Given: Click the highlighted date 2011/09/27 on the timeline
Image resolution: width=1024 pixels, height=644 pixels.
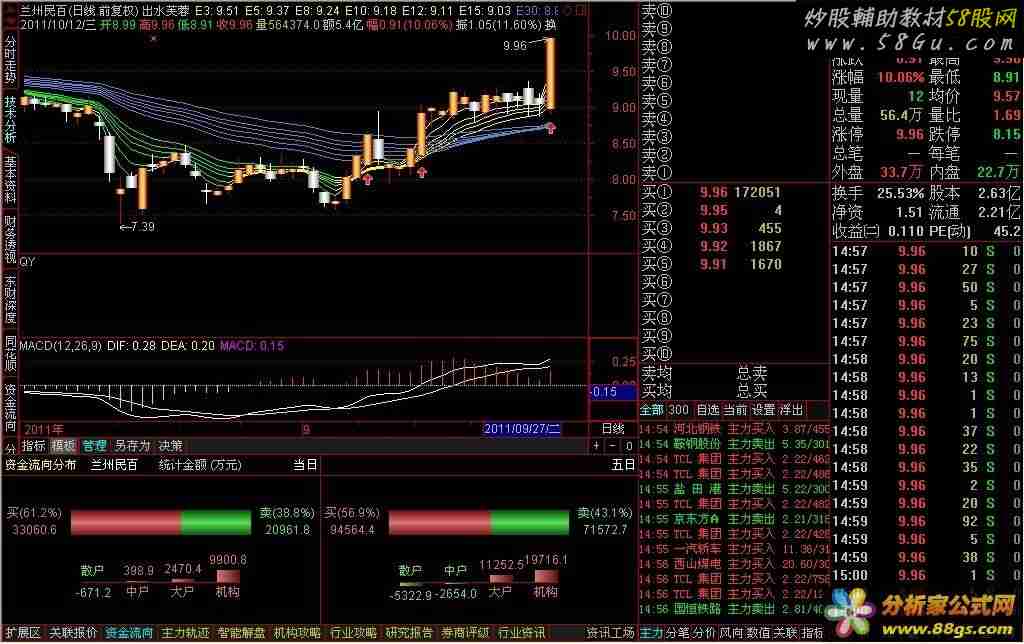Looking at the screenshot, I should (521, 429).
